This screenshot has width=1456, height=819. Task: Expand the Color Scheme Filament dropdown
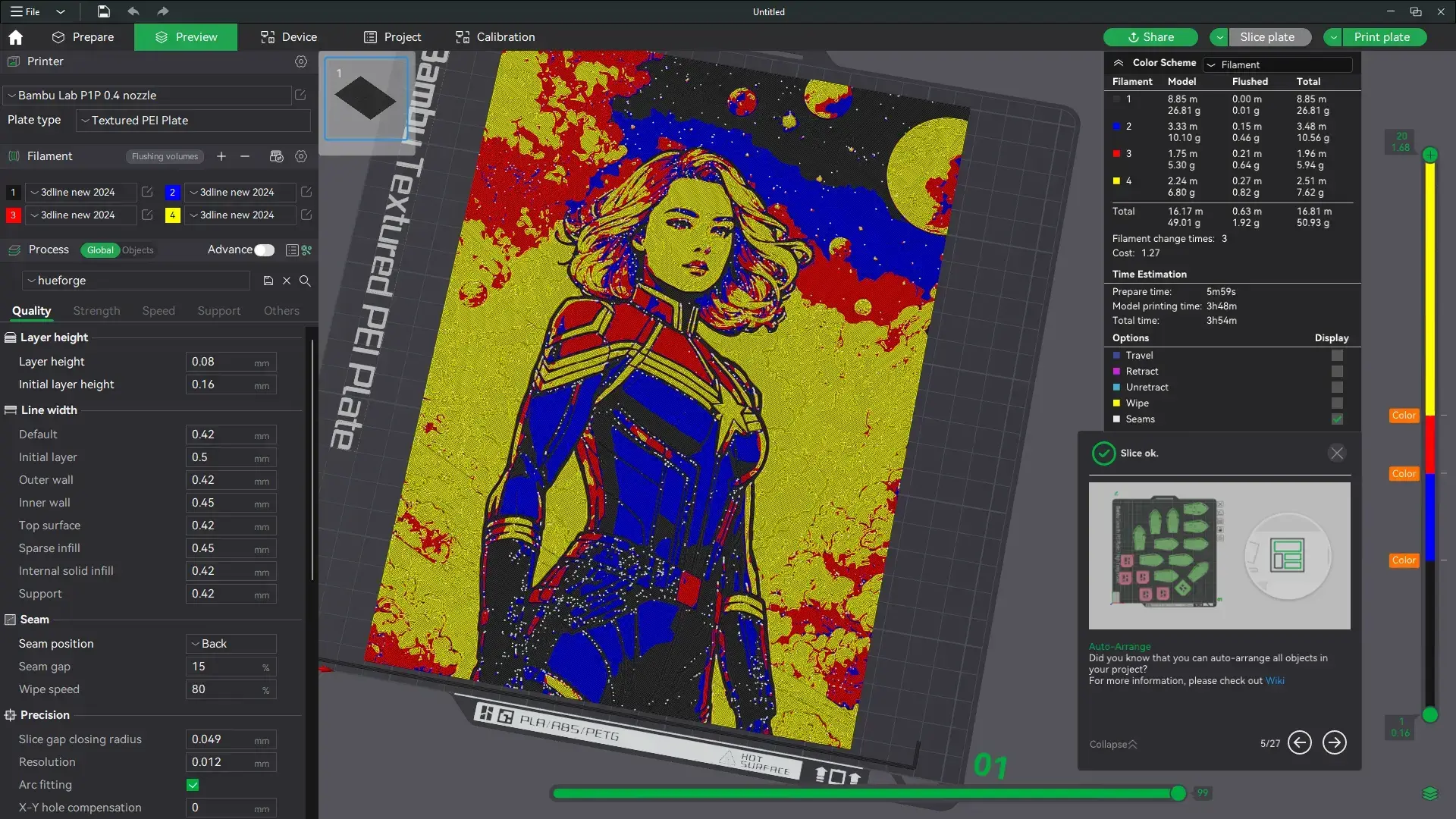(1278, 64)
